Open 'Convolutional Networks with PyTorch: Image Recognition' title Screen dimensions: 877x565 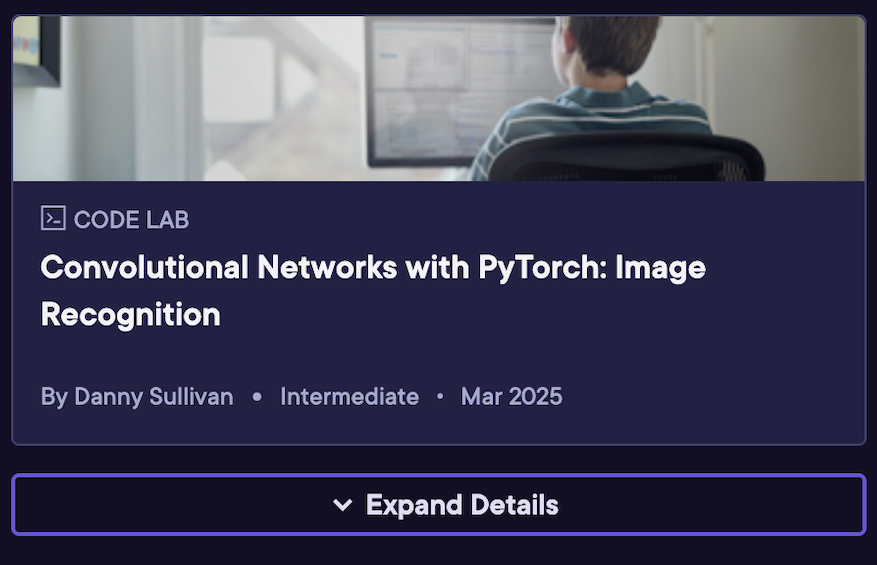373,290
